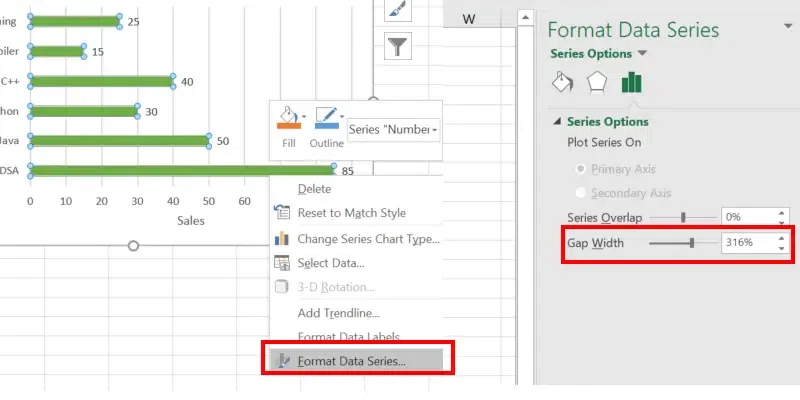
Task: Click the Fill paint bucket icon
Action: click(288, 118)
